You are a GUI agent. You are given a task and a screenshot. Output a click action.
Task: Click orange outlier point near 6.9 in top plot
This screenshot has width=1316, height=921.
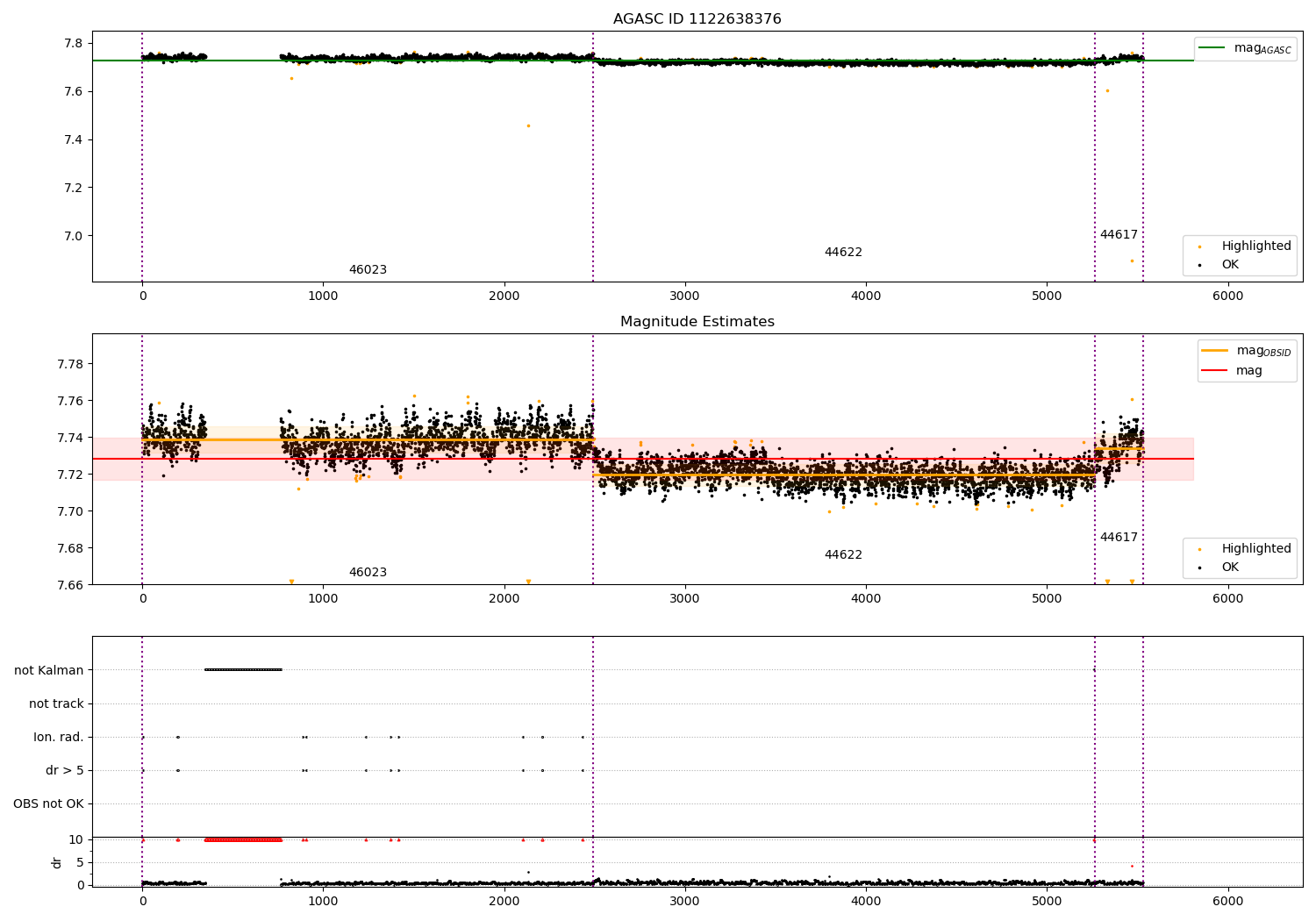pos(1132,261)
